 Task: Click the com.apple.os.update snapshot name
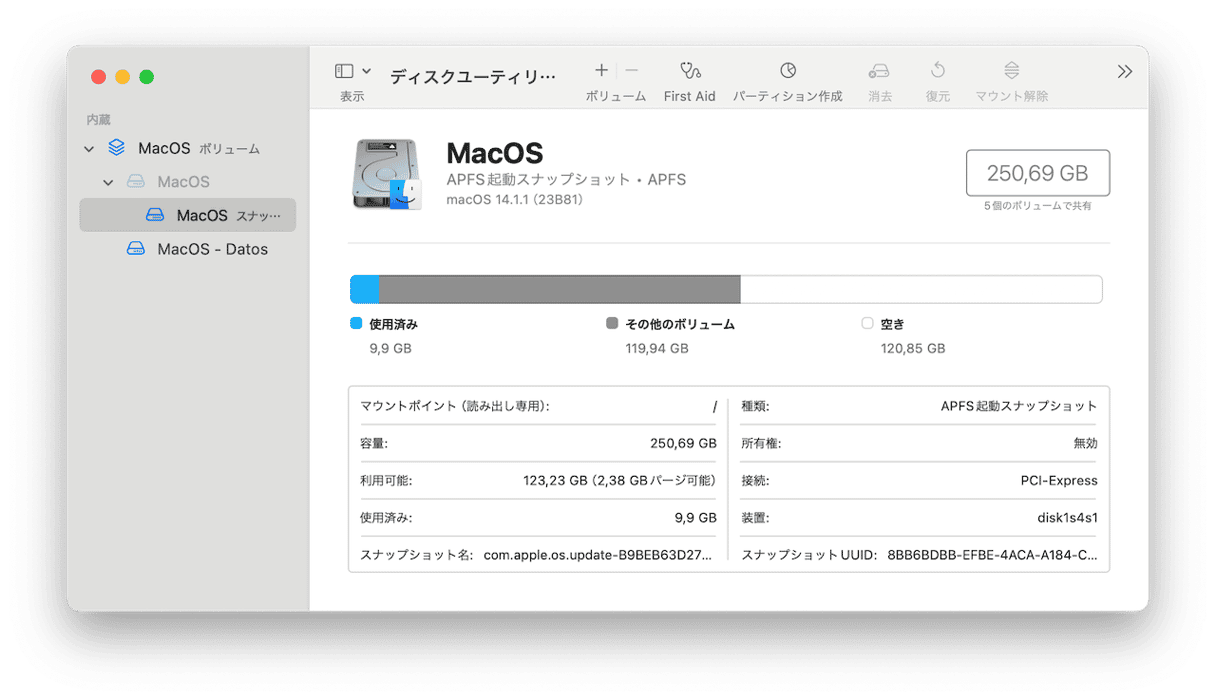598,554
